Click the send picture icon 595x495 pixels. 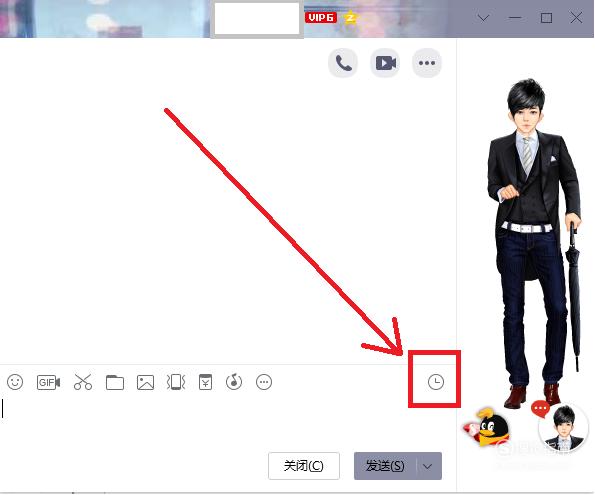click(x=145, y=382)
